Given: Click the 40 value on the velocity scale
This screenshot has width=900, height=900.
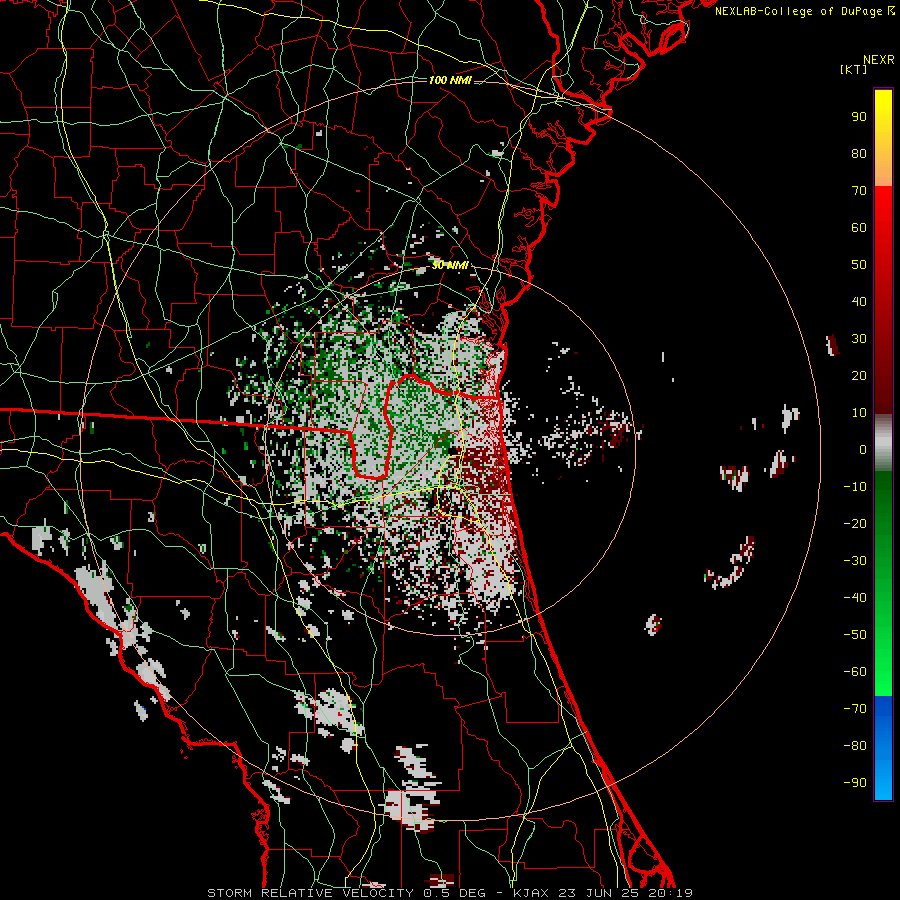Looking at the screenshot, I should click(x=859, y=302).
